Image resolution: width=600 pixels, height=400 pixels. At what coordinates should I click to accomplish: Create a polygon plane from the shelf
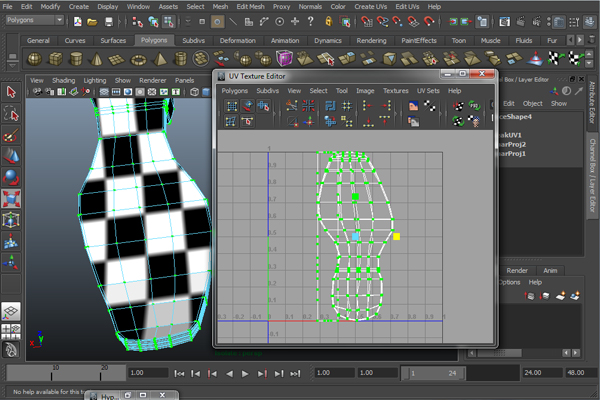coord(116,59)
